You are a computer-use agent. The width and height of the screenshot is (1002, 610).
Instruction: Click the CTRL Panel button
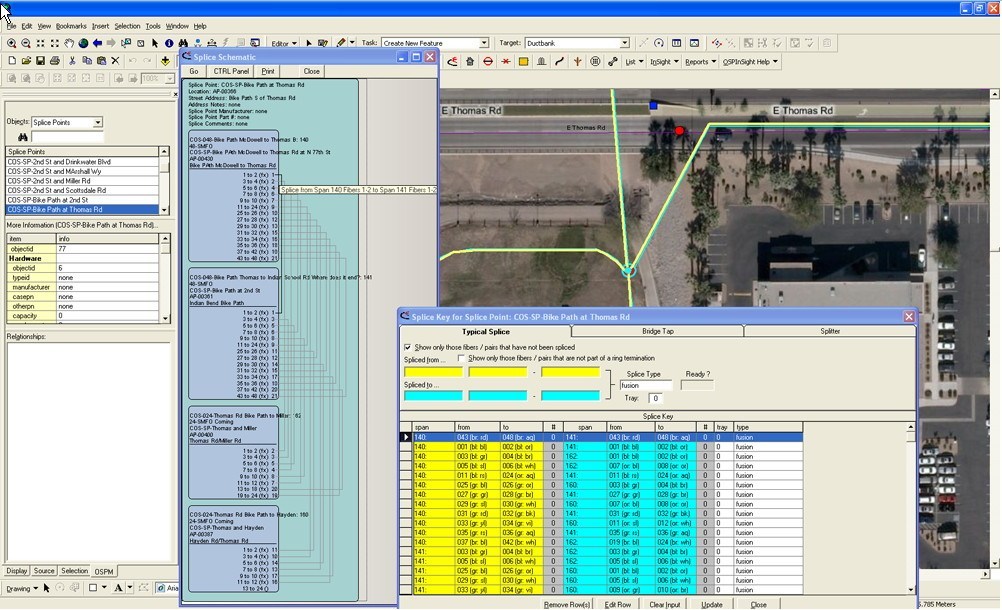pos(231,72)
